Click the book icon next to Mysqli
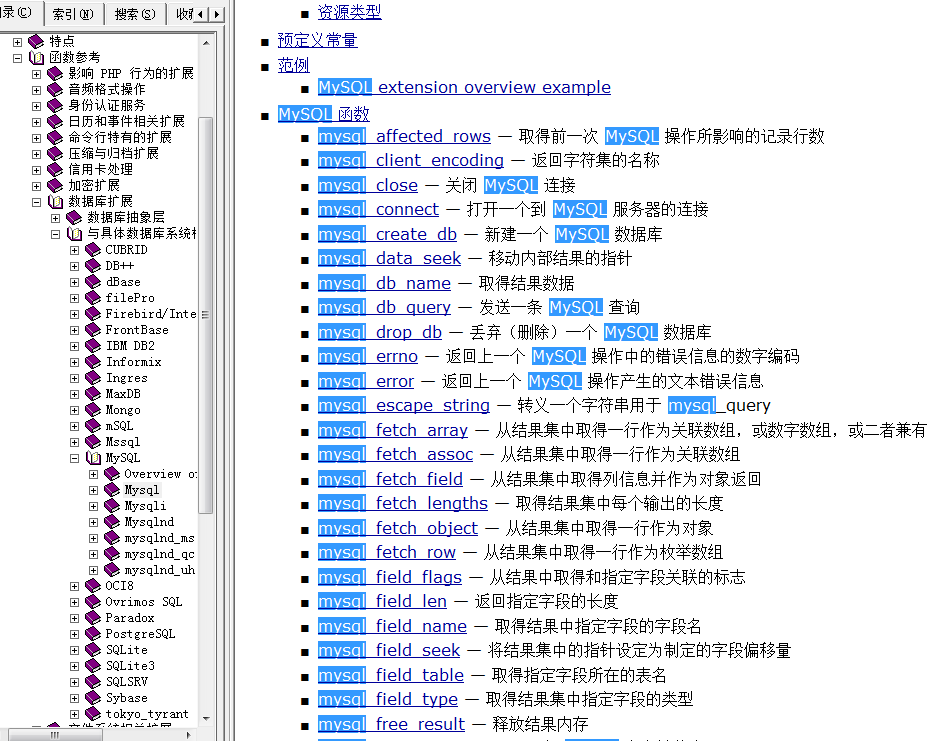 [x=112, y=506]
